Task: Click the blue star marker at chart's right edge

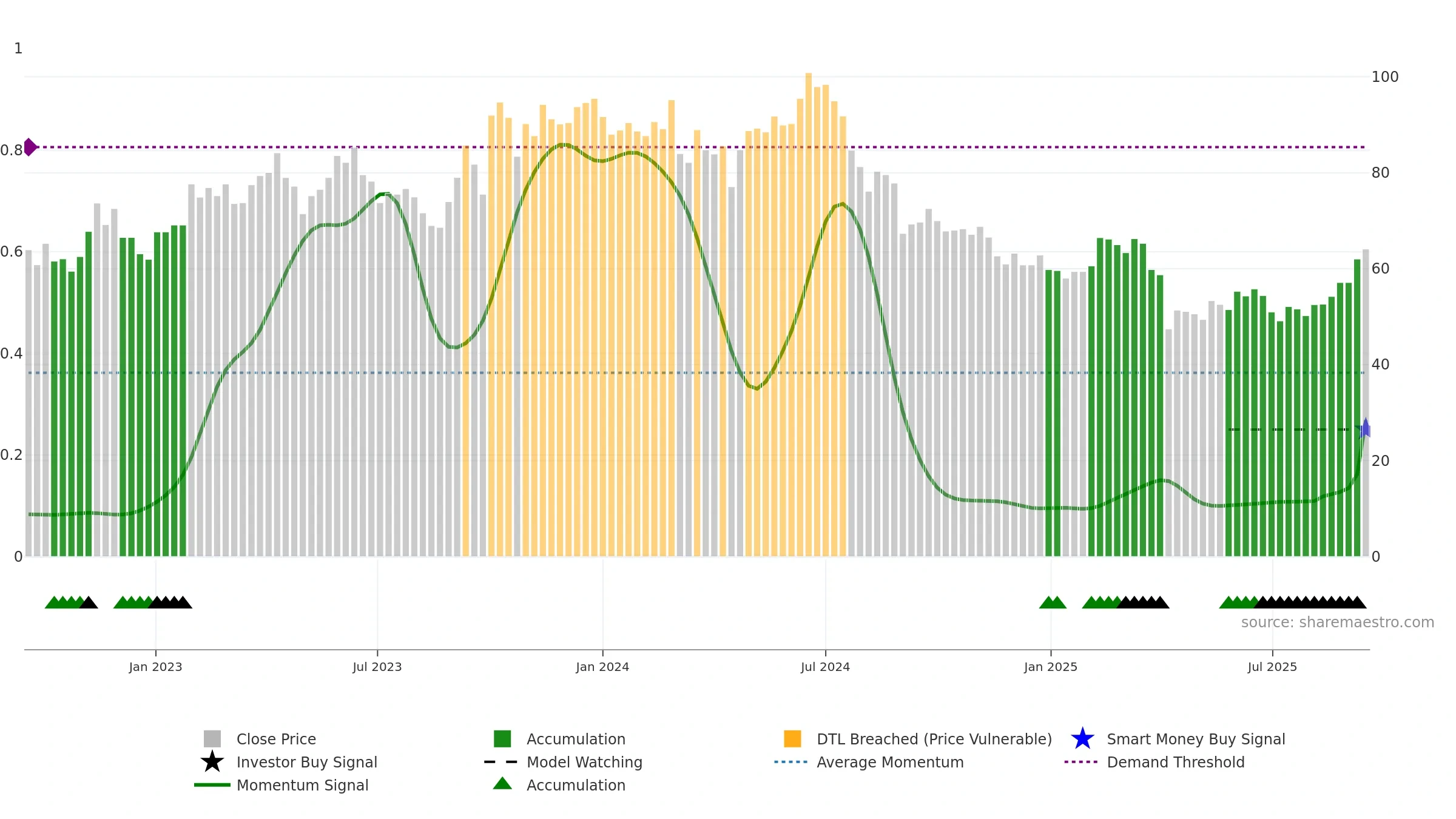Action: pyautogui.click(x=1366, y=428)
